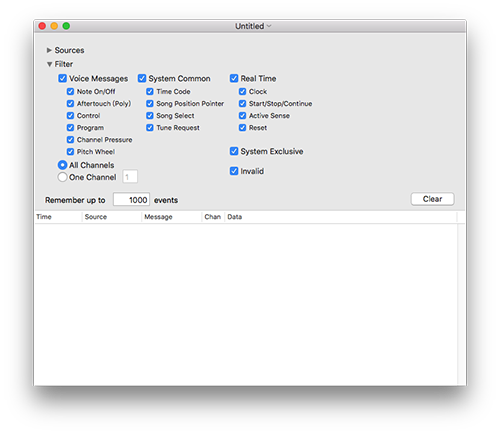Screen dimensions: 500x434
Task: Collapse the Filter section triangle
Action: 49,64
